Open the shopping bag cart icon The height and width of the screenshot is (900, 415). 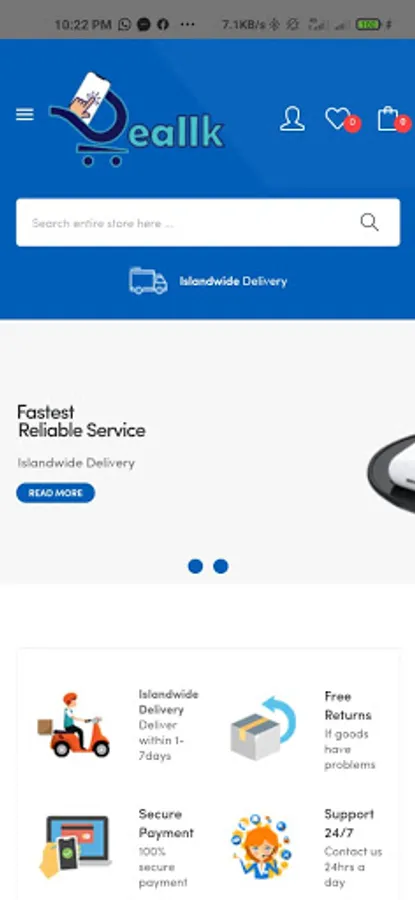coord(388,118)
